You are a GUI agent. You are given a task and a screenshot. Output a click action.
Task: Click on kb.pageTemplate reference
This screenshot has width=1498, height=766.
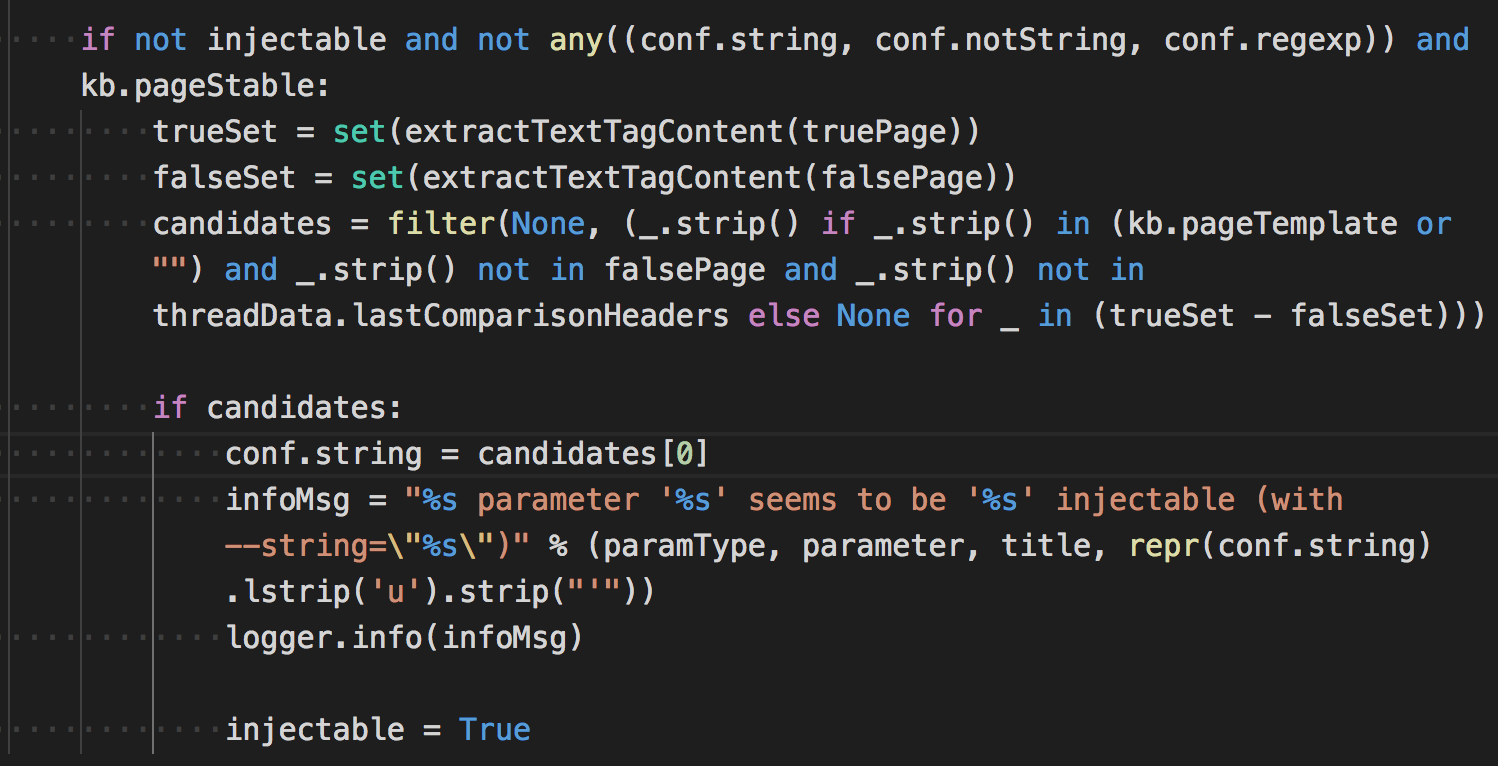(x=1262, y=224)
